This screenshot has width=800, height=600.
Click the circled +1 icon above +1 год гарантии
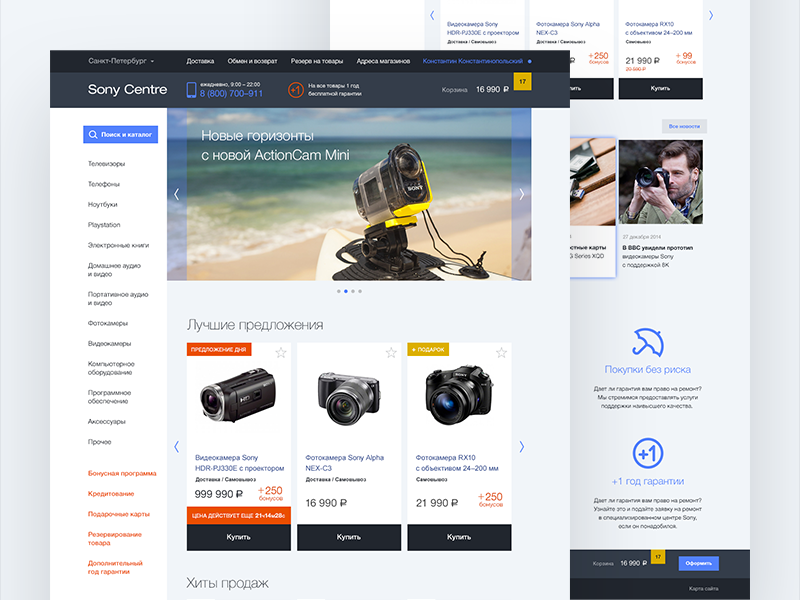pyautogui.click(x=647, y=453)
